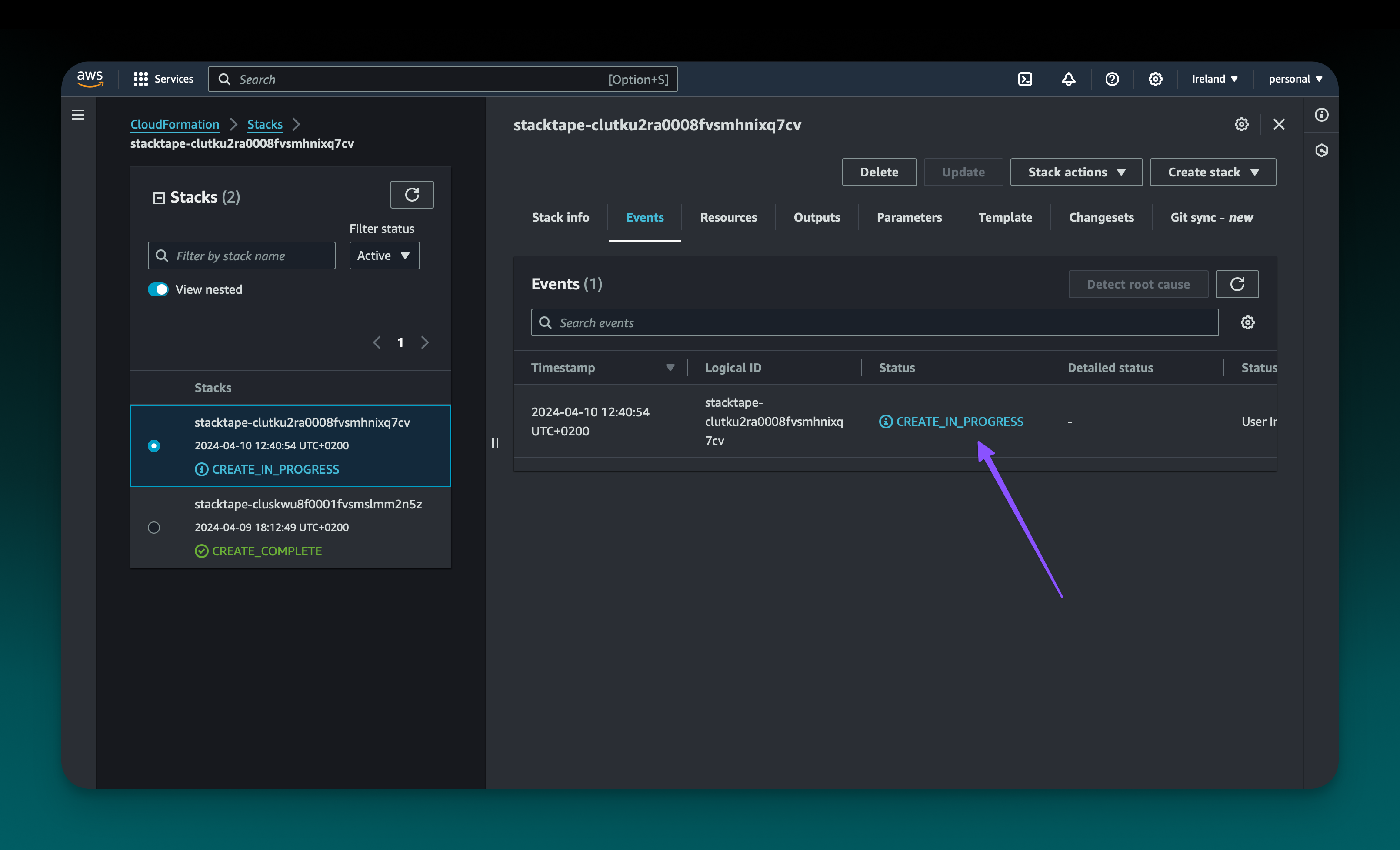Click the Search events input field

874,322
